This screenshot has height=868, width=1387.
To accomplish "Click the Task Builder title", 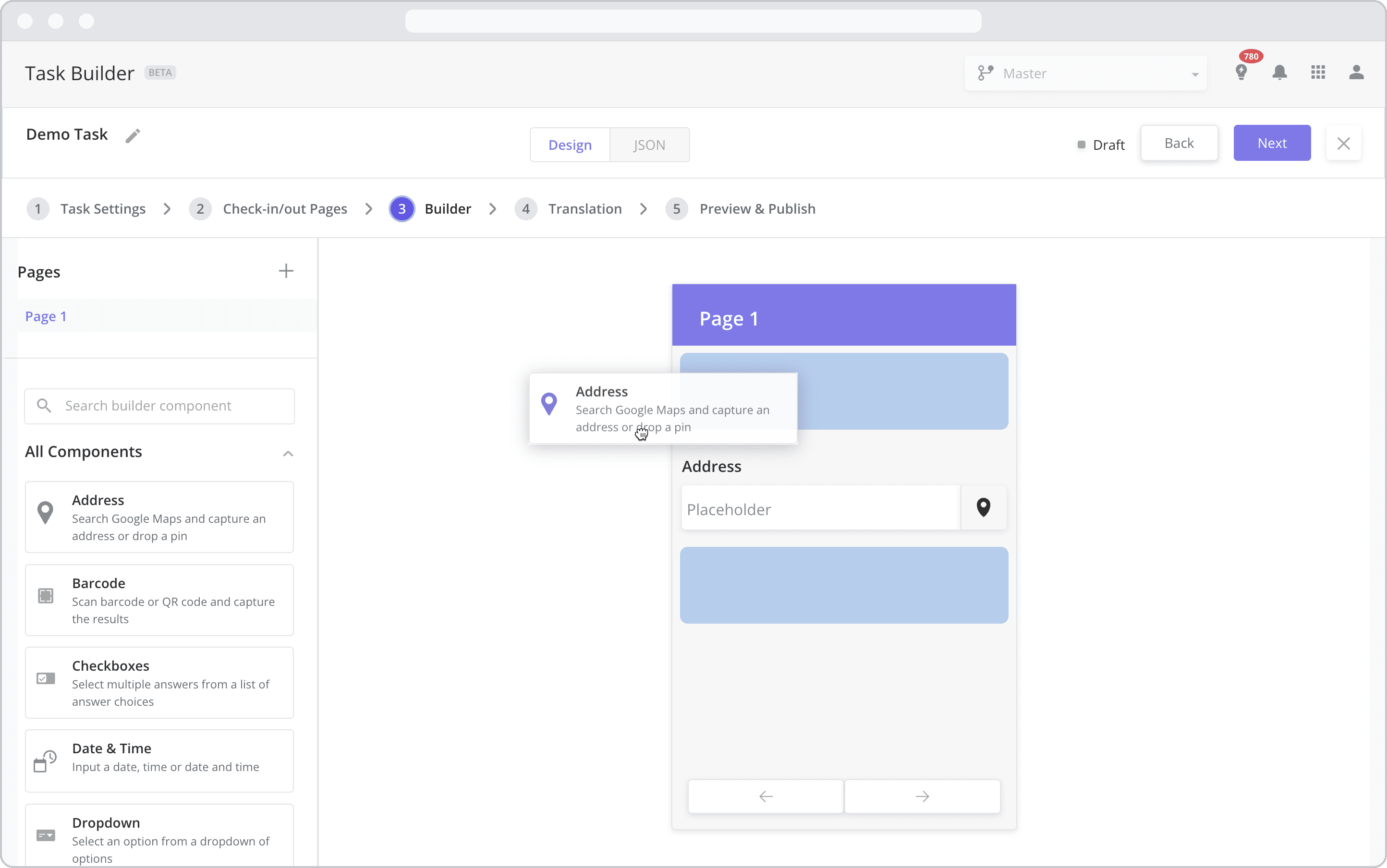I will (x=79, y=73).
